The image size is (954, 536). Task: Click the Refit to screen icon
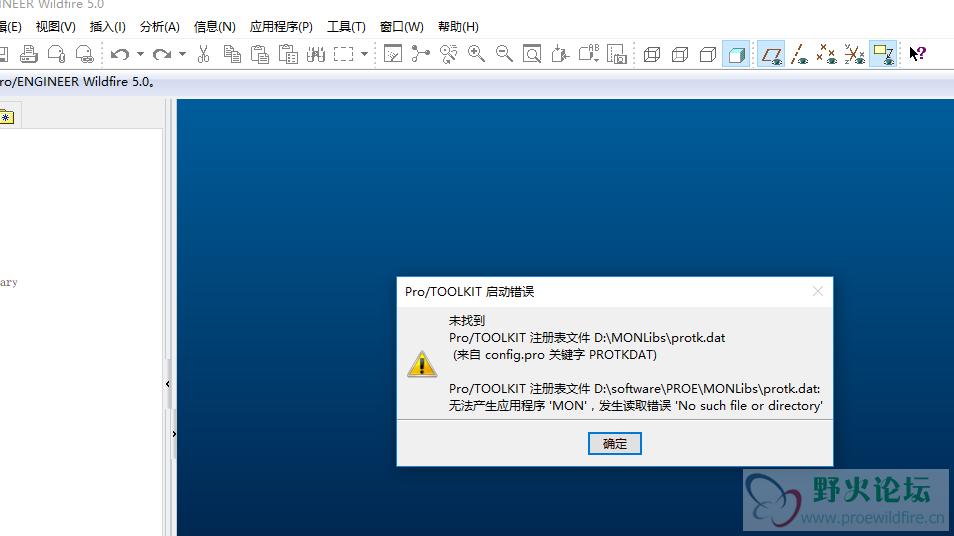click(532, 54)
